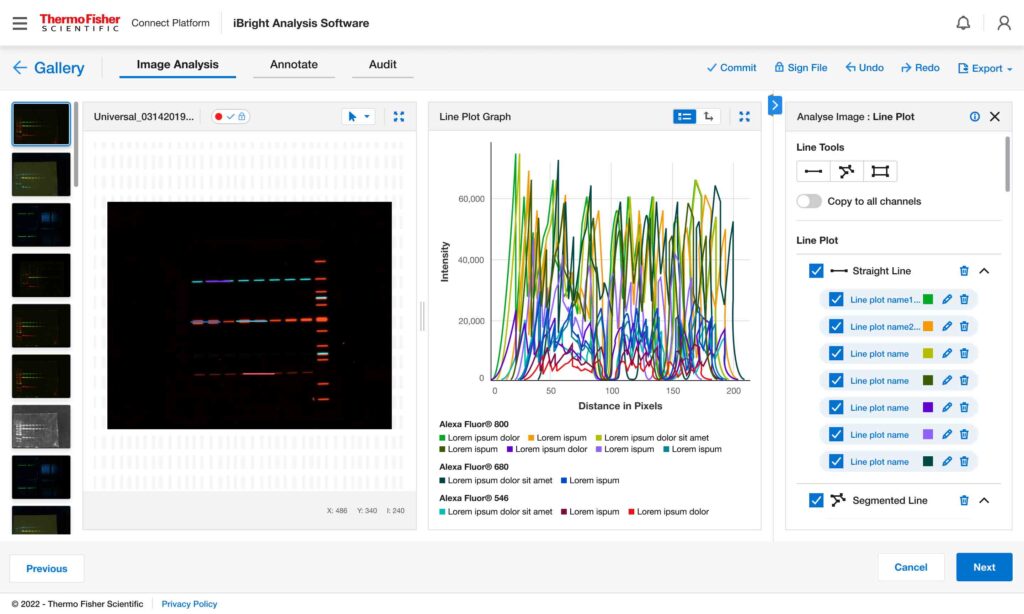The image size is (1024, 614).
Task: Expand Line Plot Graph to fullscreen
Action: pos(744,116)
